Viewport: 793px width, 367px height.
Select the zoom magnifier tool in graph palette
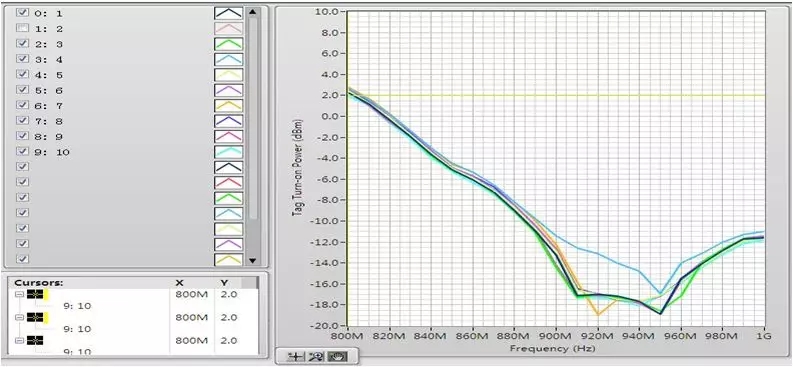tap(317, 356)
